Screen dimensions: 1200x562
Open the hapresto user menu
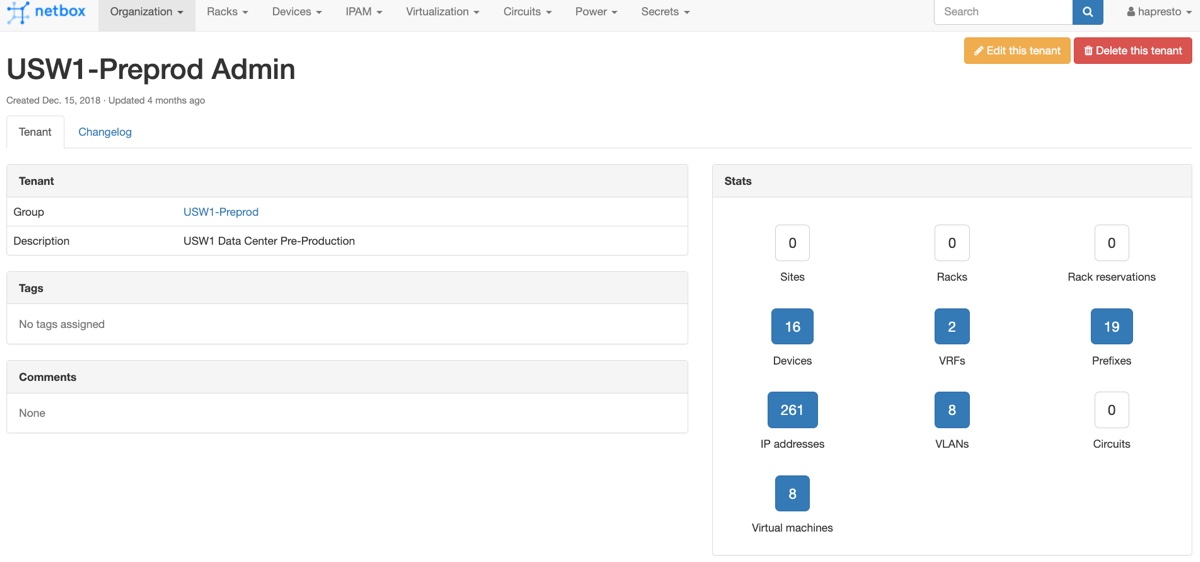(1158, 12)
